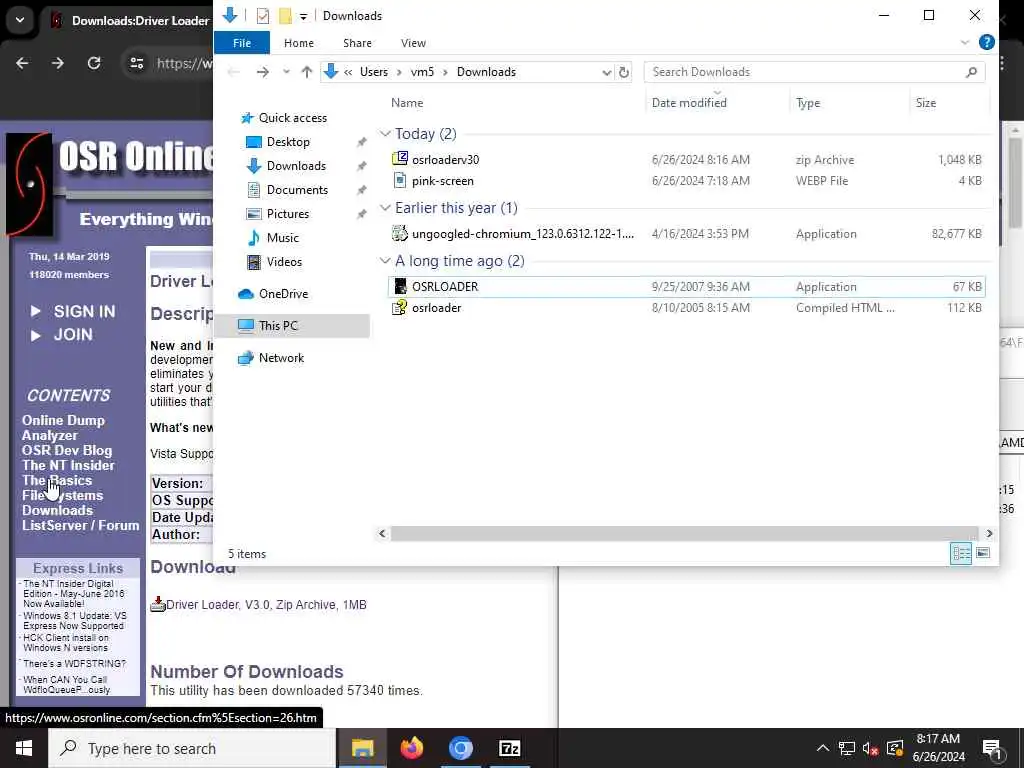
Task: Open the recent locations dropdown arrow
Action: (286, 72)
